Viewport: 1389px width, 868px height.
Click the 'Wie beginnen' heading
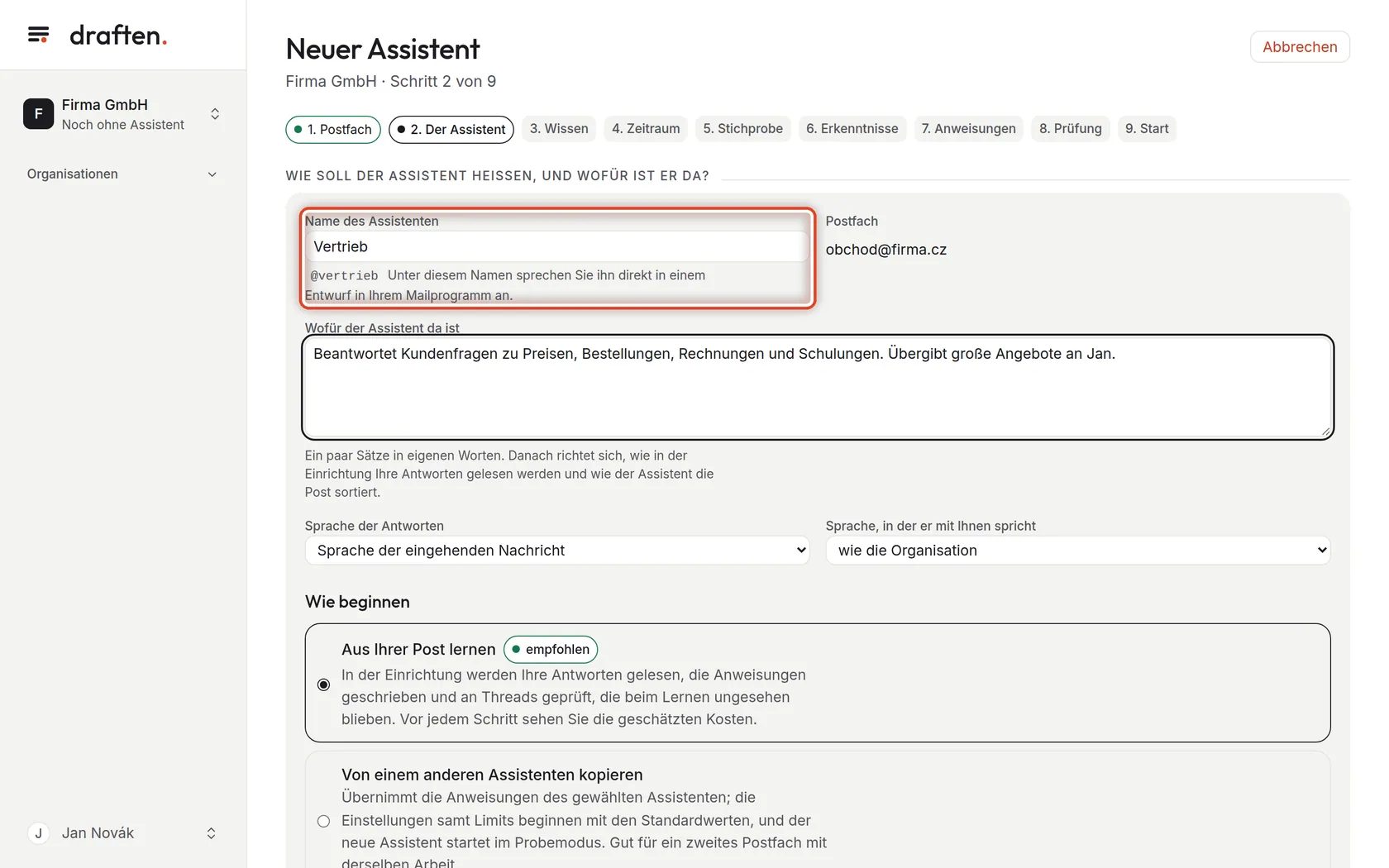357,602
